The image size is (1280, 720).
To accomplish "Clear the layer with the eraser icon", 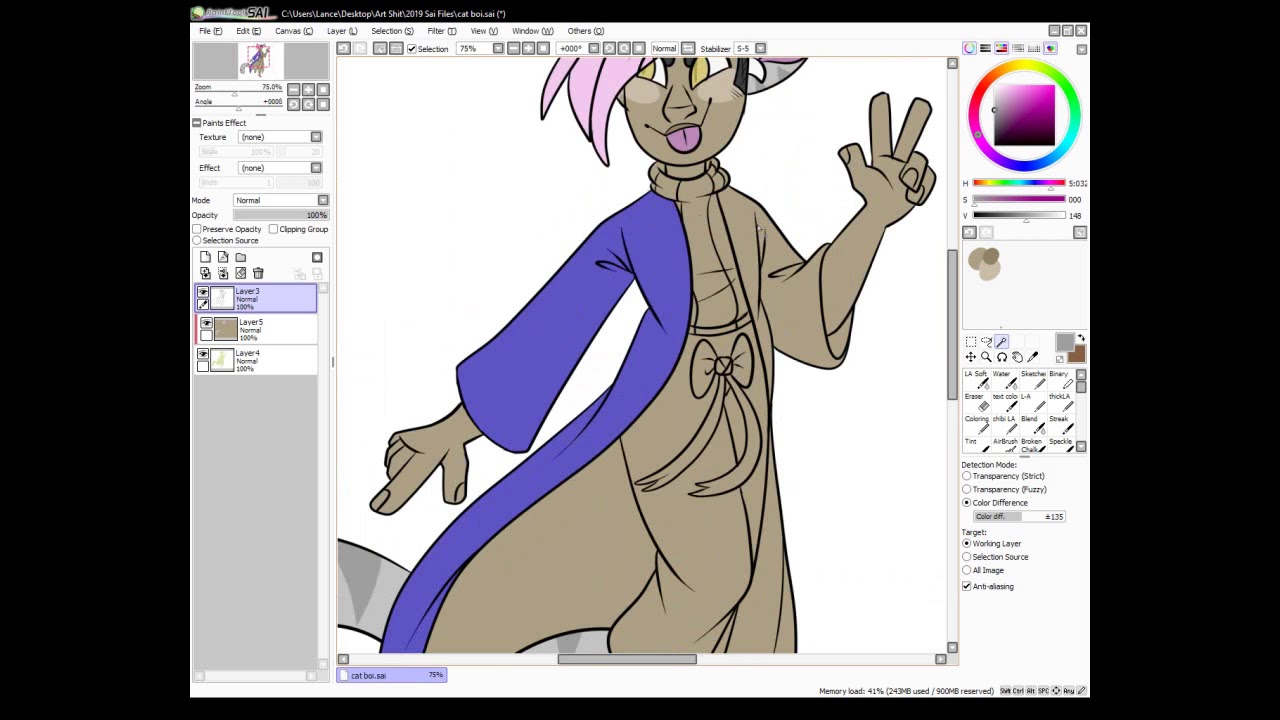I will point(240,273).
